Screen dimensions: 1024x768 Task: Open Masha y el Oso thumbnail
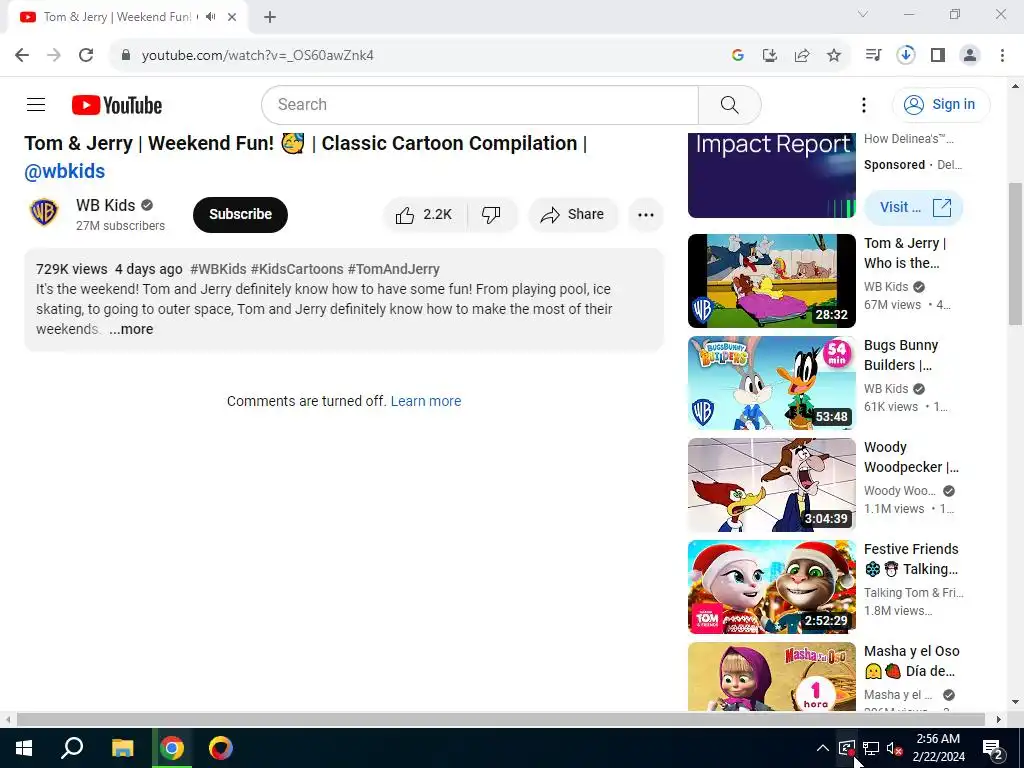click(771, 677)
